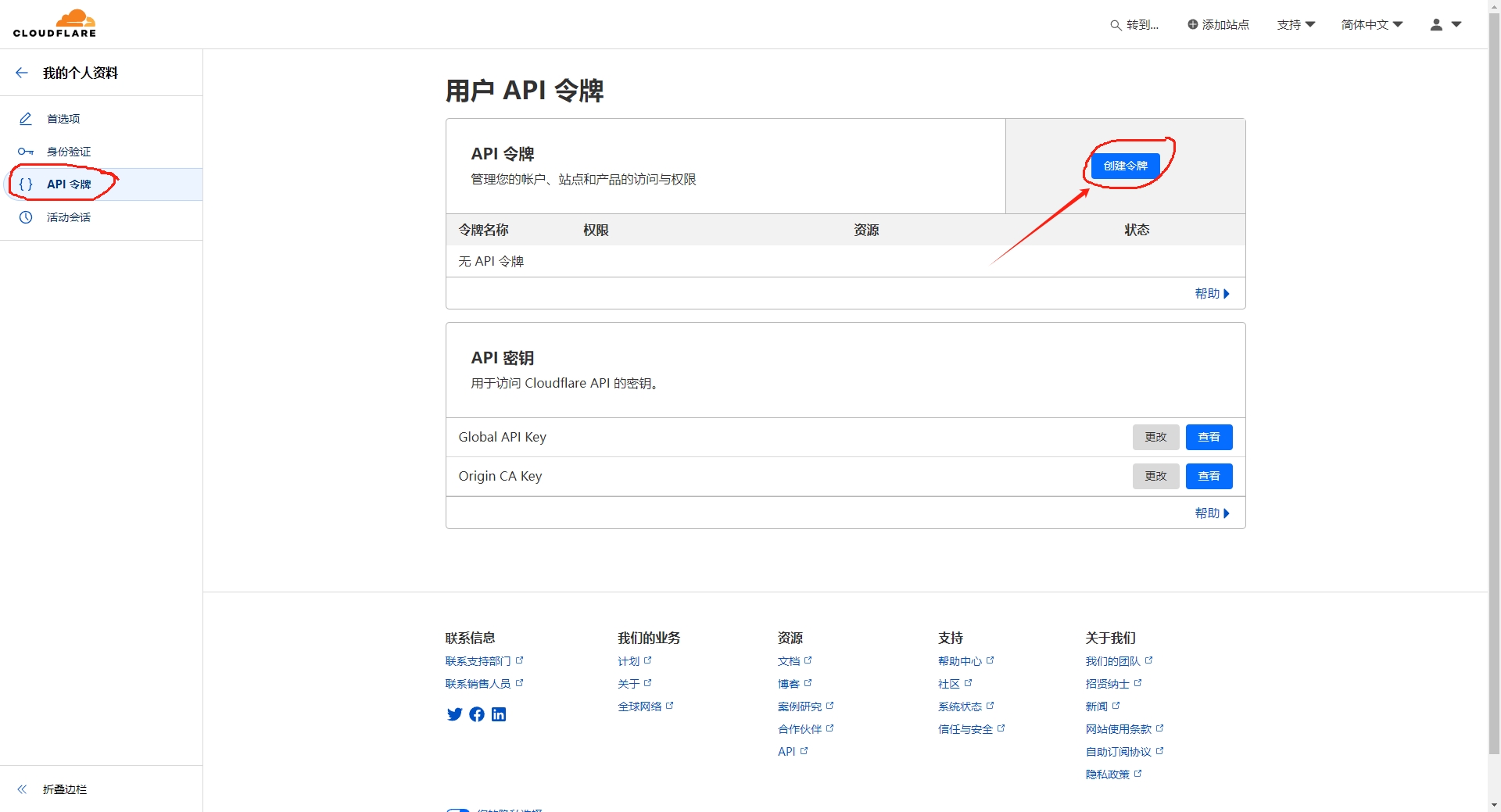1501x812 pixels.
Task: Click 我的个人资料 header in sidebar
Action: coord(81,73)
